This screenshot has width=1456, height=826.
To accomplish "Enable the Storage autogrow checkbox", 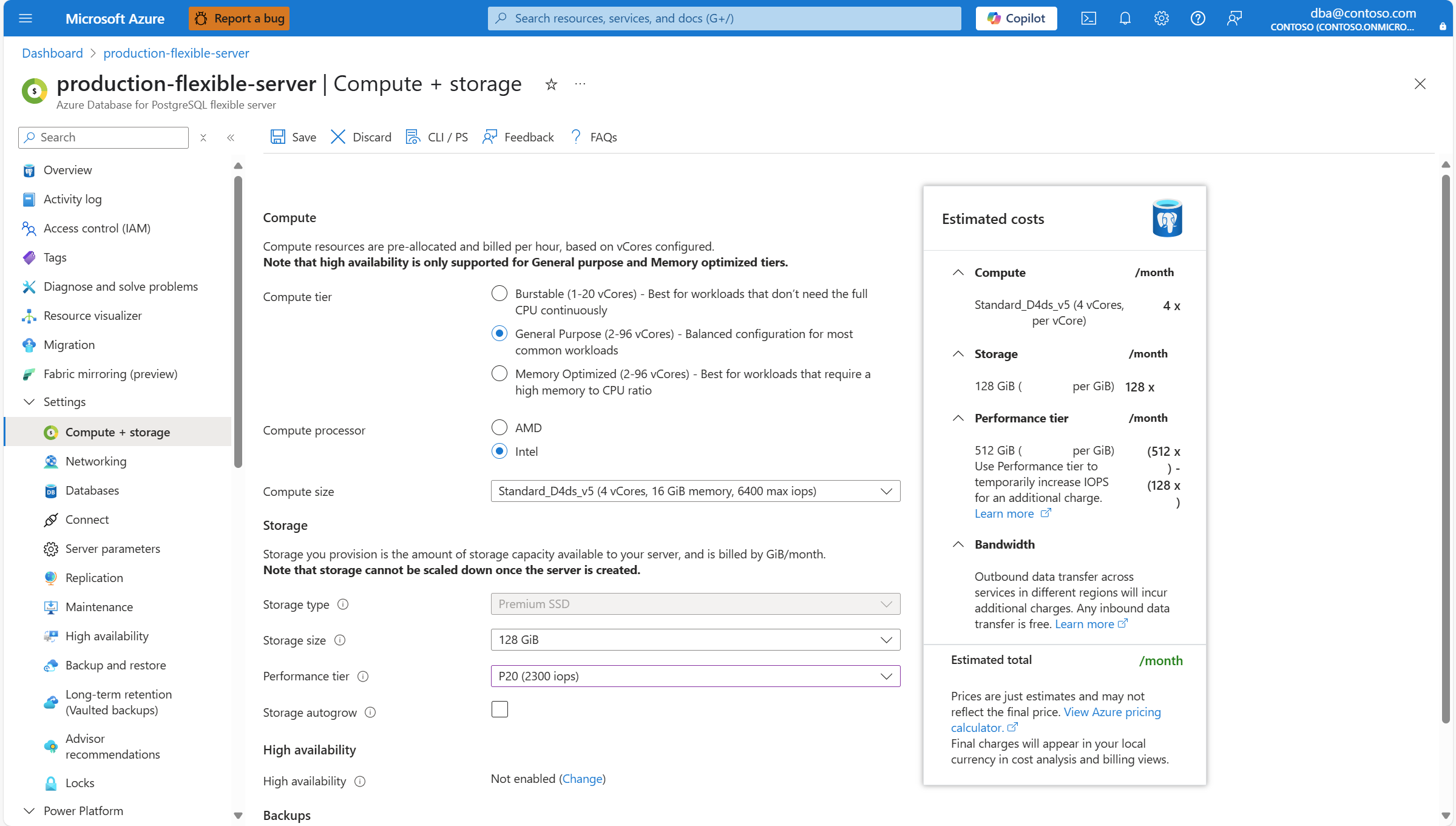I will 499,709.
